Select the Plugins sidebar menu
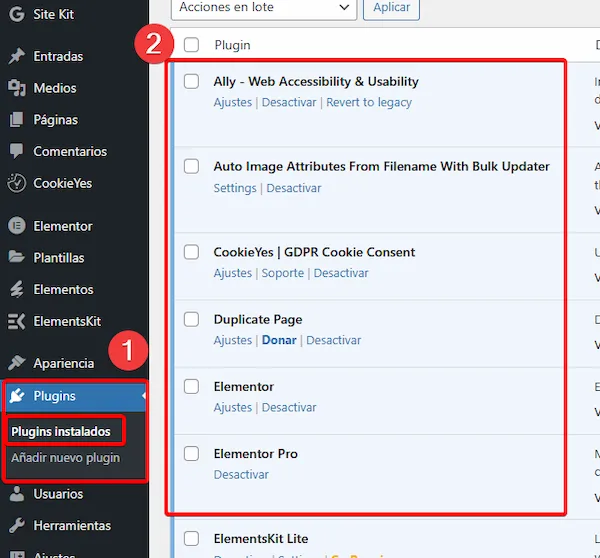This screenshot has width=600, height=558. pos(75,396)
